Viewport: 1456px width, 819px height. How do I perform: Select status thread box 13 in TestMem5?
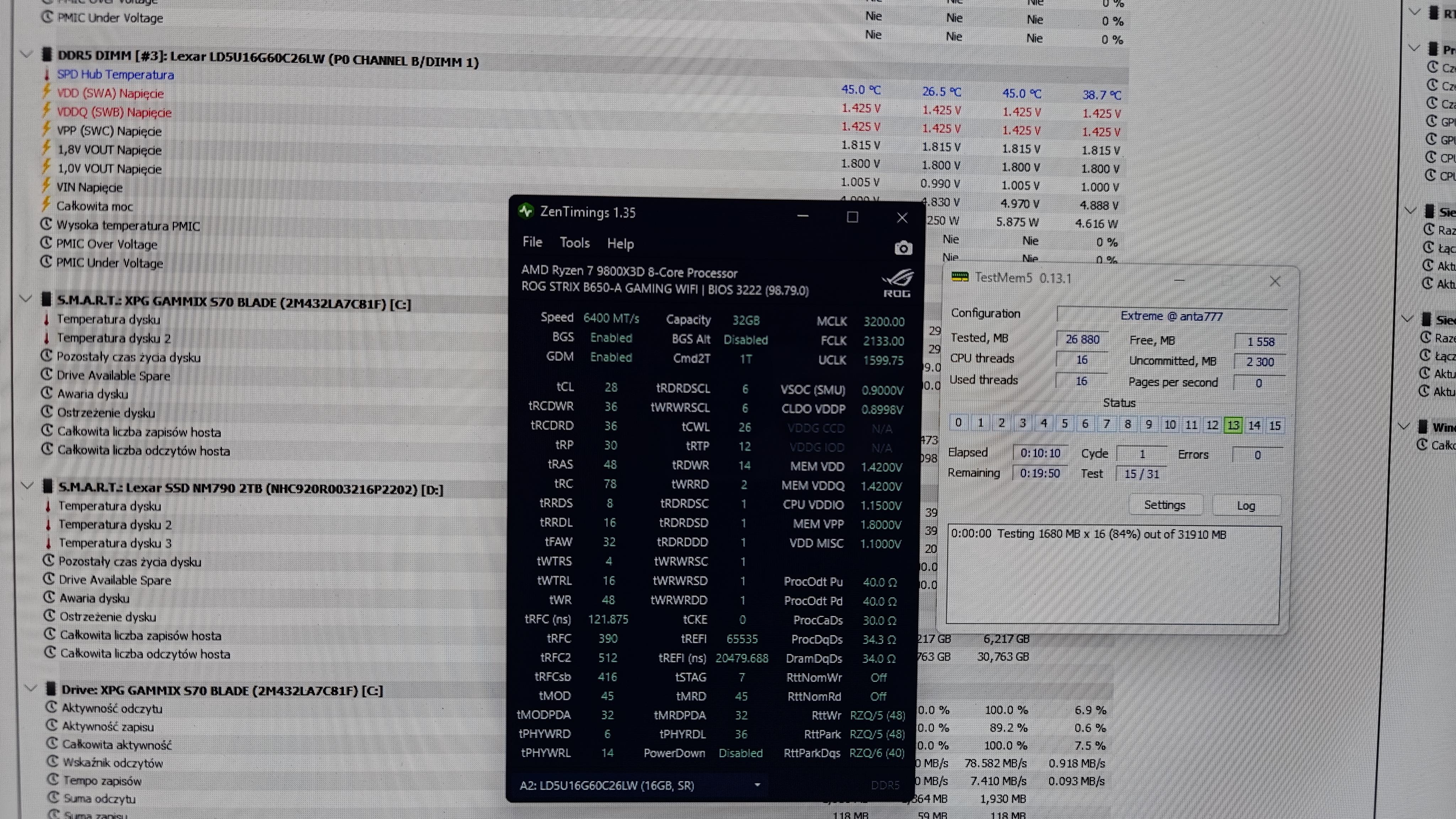click(x=1233, y=425)
